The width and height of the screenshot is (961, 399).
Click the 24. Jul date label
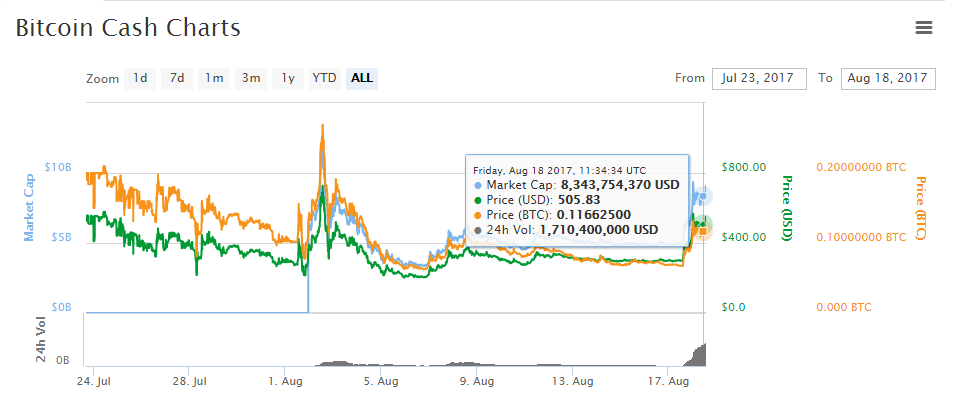coord(94,381)
